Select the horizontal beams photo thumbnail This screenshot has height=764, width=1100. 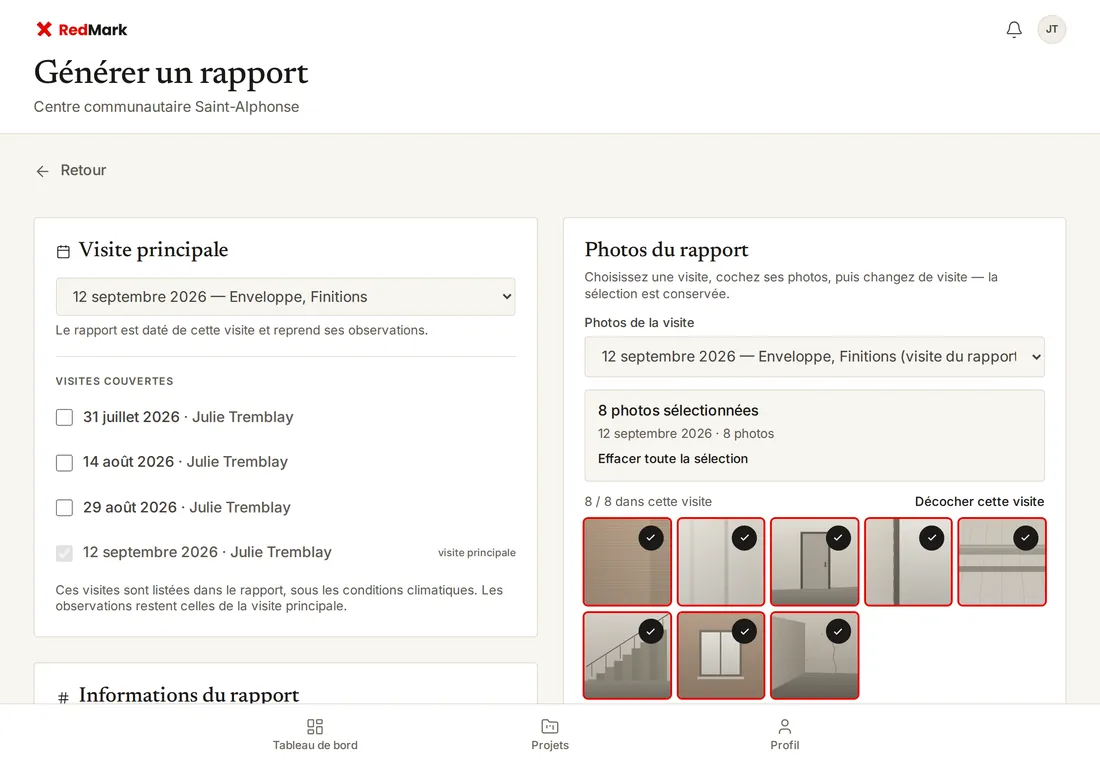(1002, 562)
